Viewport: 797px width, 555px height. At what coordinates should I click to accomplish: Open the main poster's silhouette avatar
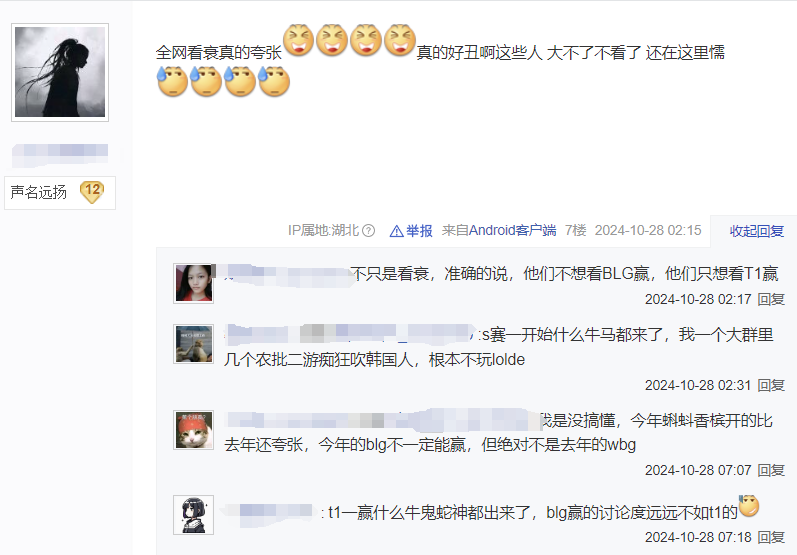pos(60,72)
